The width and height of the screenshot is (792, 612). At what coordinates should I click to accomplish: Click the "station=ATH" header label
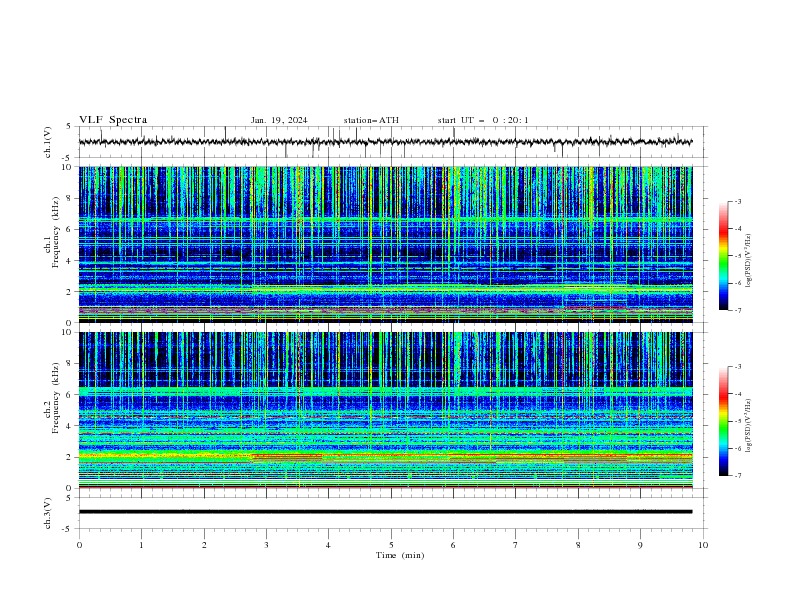371,120
